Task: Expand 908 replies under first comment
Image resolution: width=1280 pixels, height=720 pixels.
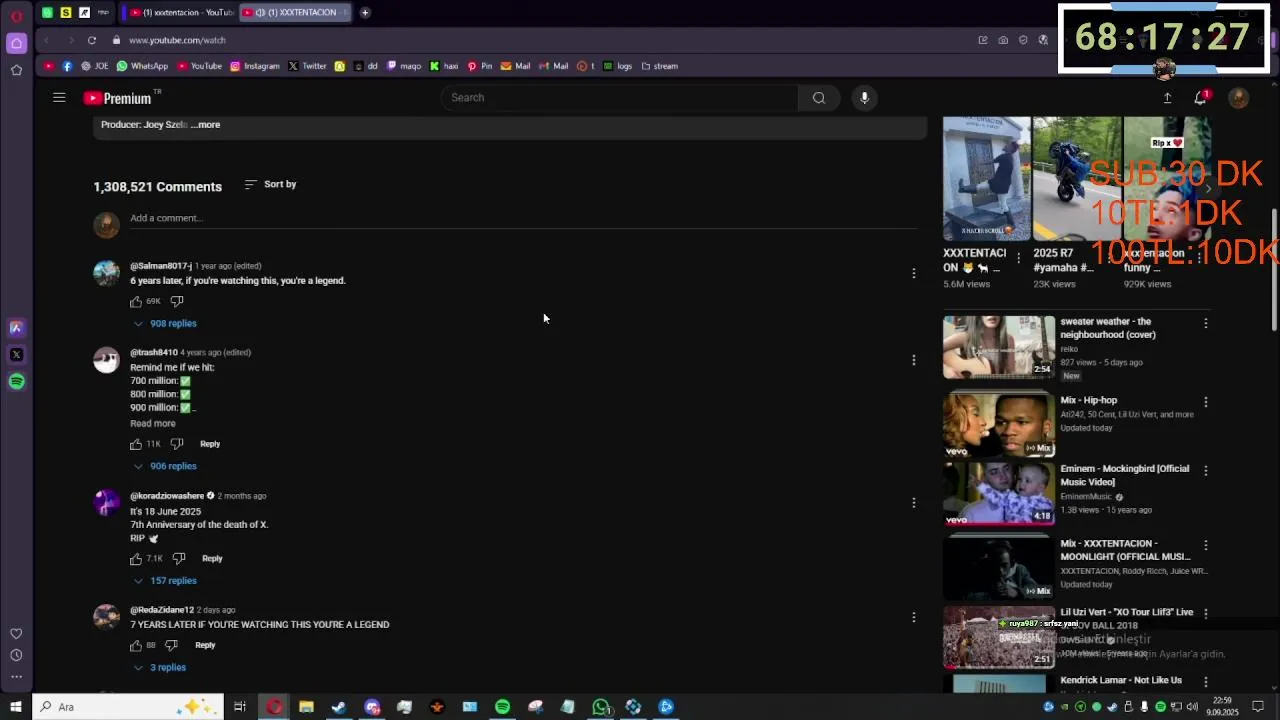Action: tap(165, 323)
